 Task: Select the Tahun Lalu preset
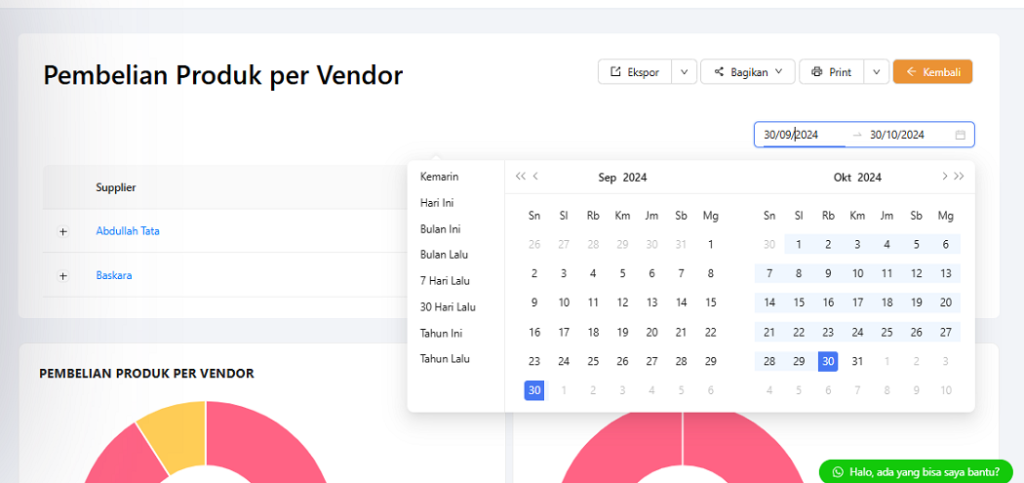tap(444, 358)
